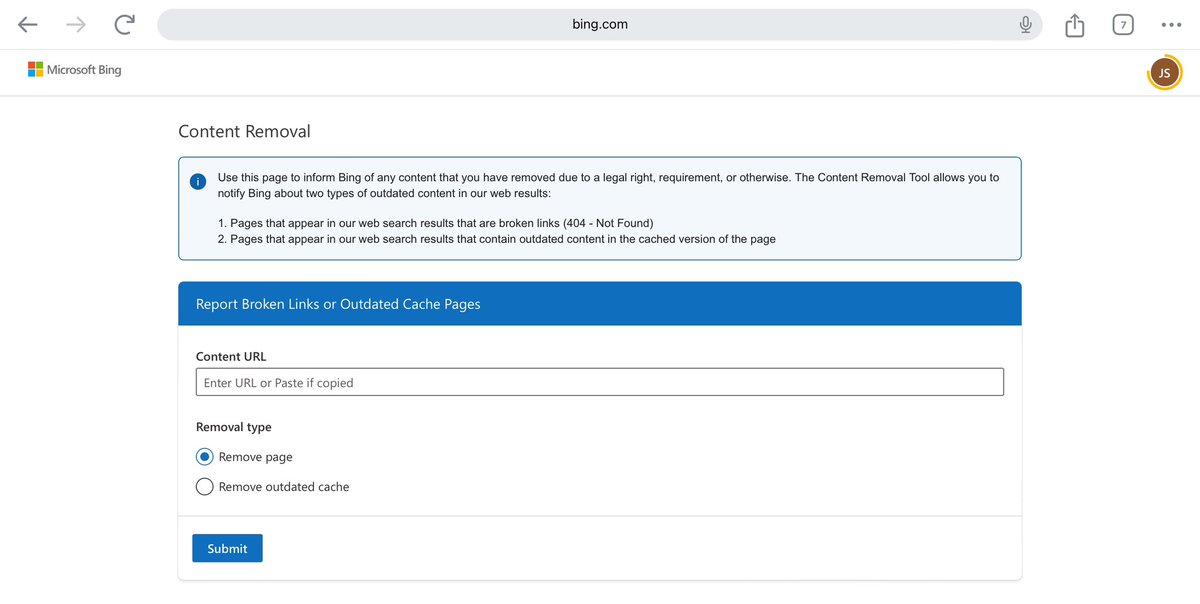This screenshot has height=604, width=1200.
Task: Reload the bing.com page
Action: pyautogui.click(x=123, y=24)
